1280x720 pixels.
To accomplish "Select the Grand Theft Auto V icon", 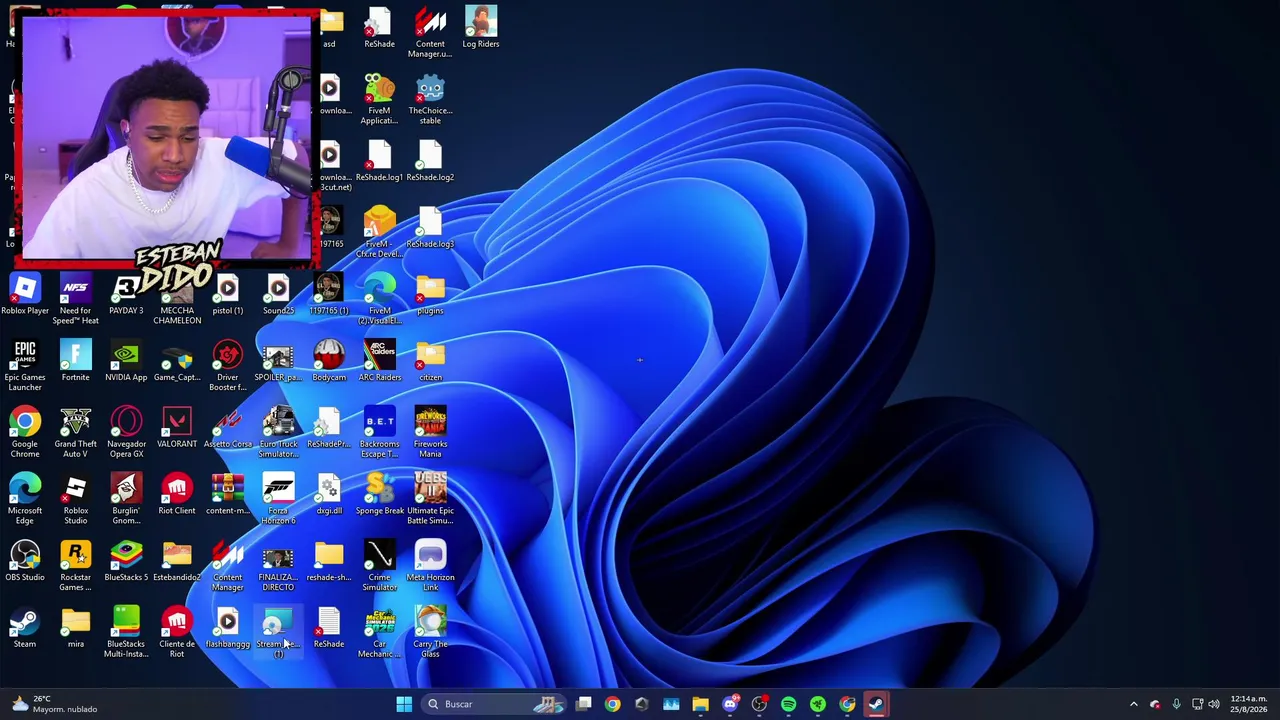I will [x=76, y=433].
